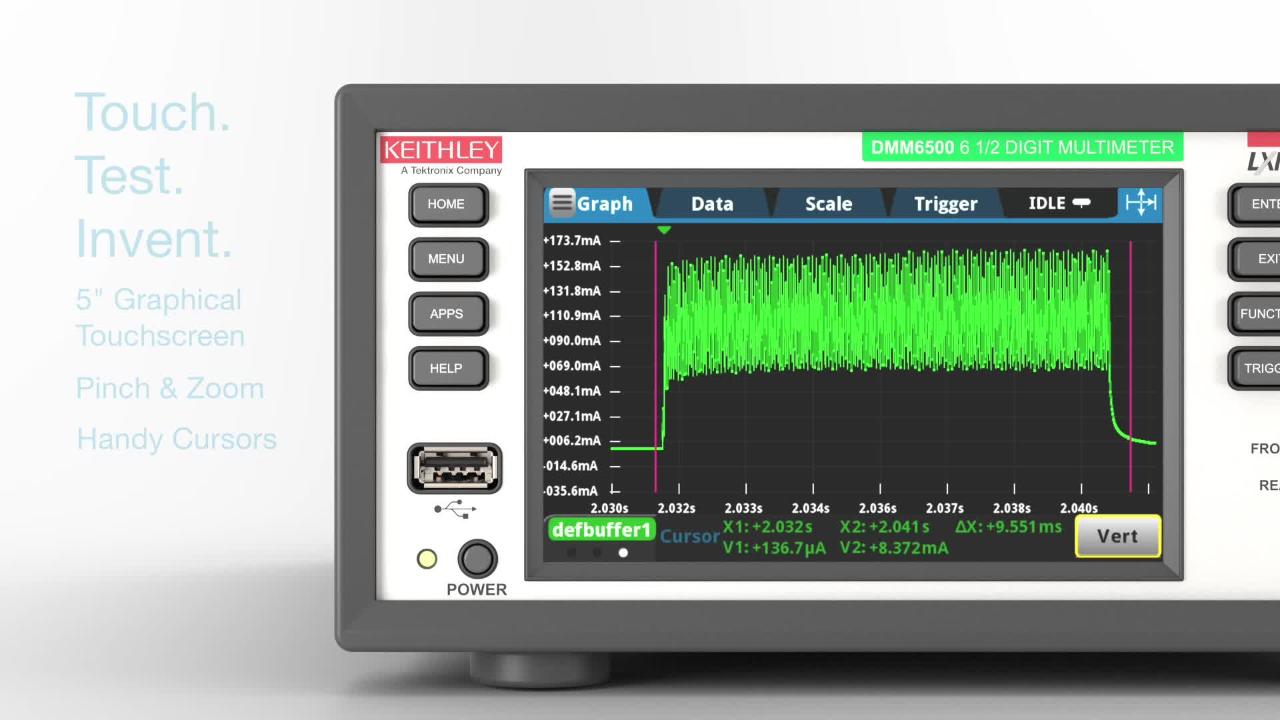The image size is (1280, 720).
Task: Switch to the Data tab
Action: pyautogui.click(x=711, y=203)
